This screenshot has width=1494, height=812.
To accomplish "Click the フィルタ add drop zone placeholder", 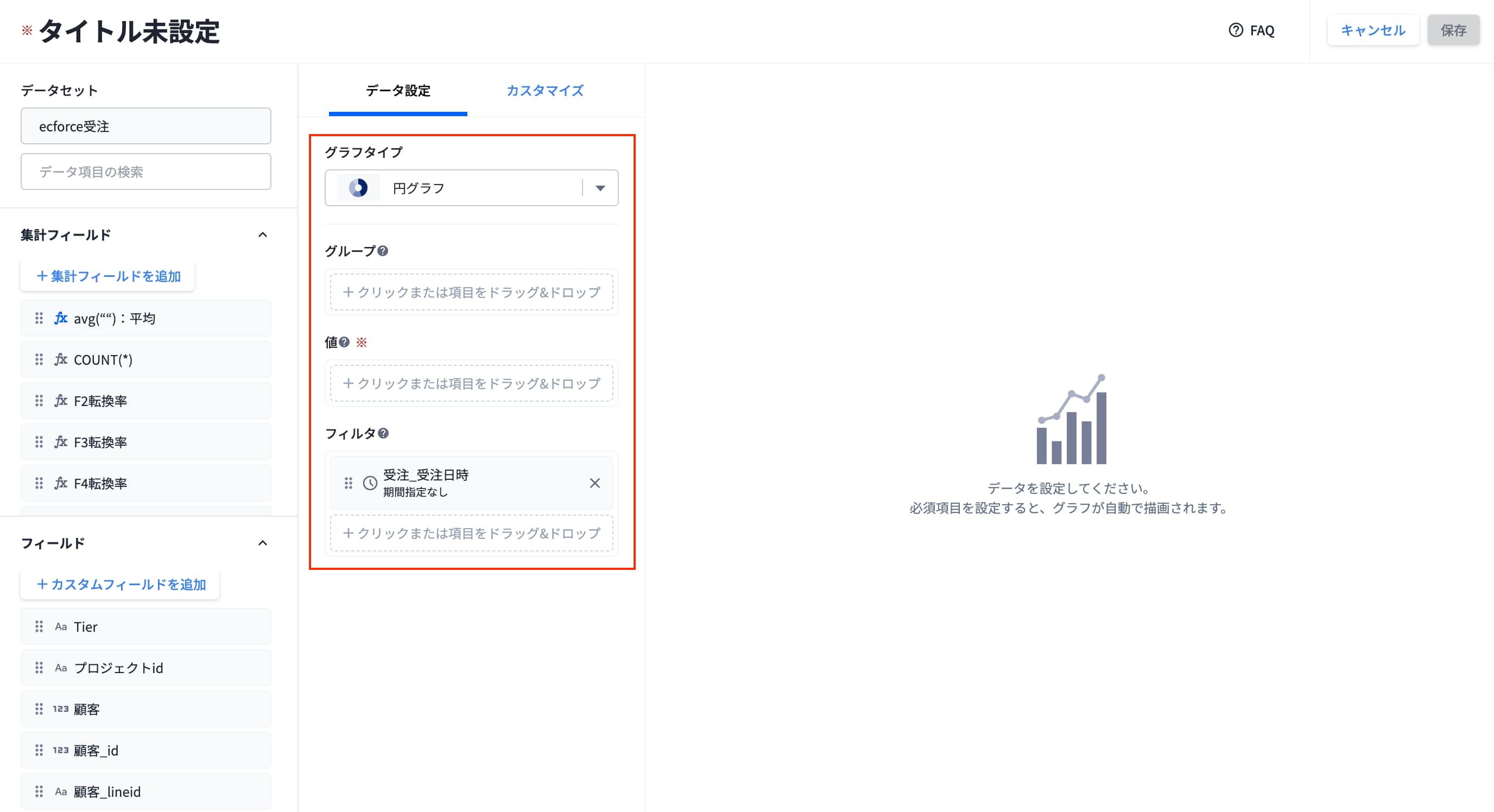I will (472, 533).
